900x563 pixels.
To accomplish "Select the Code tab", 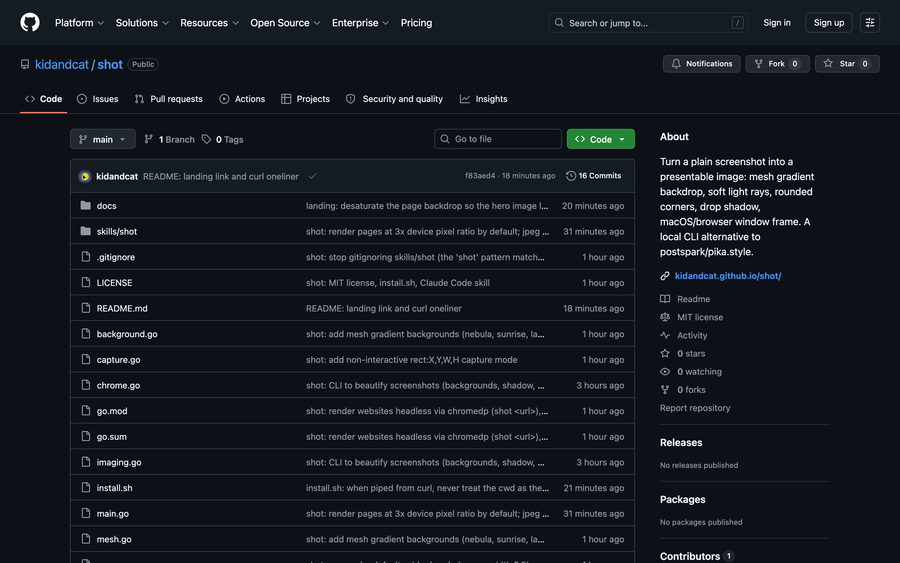I will coord(44,99).
